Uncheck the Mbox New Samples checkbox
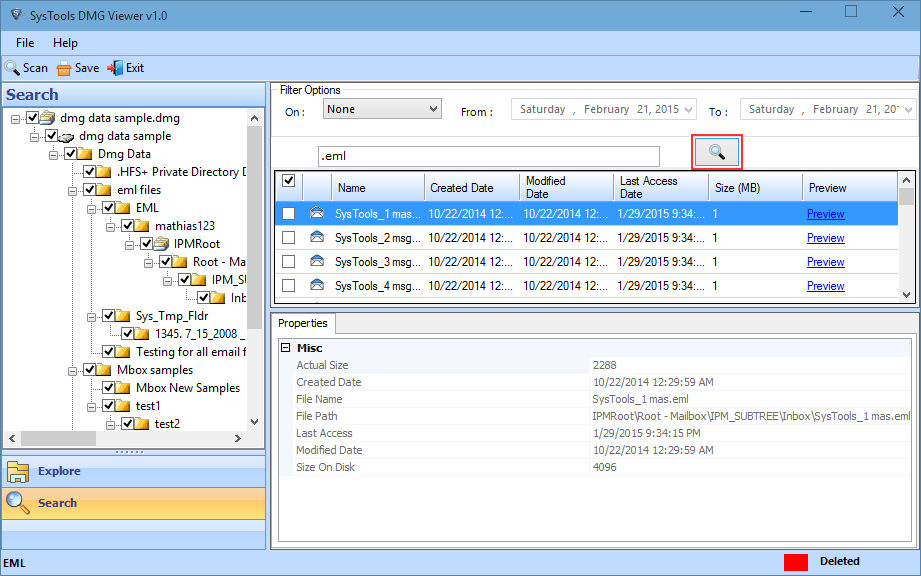921x576 pixels. 108,388
